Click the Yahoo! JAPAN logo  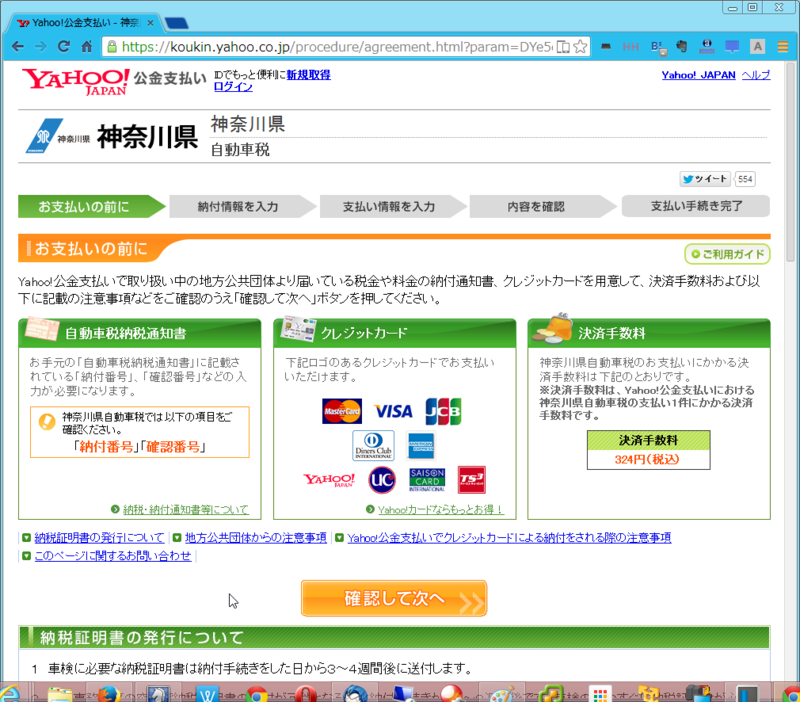pyautogui.click(x=76, y=82)
